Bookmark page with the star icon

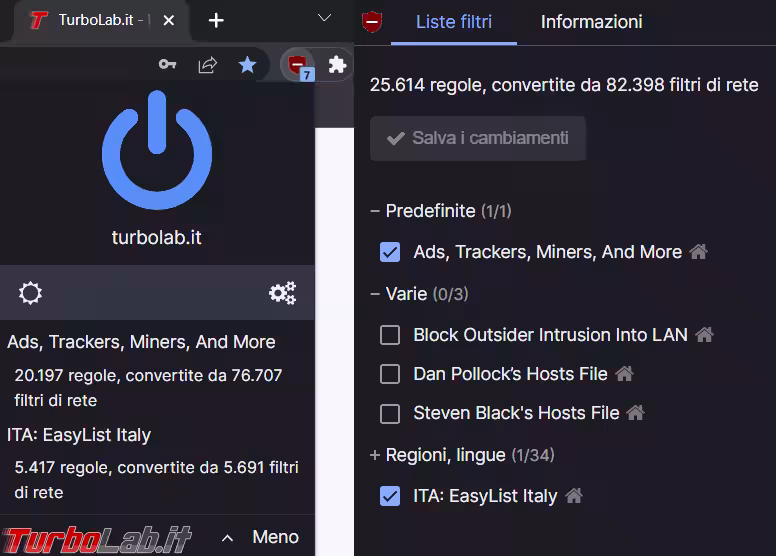[247, 65]
